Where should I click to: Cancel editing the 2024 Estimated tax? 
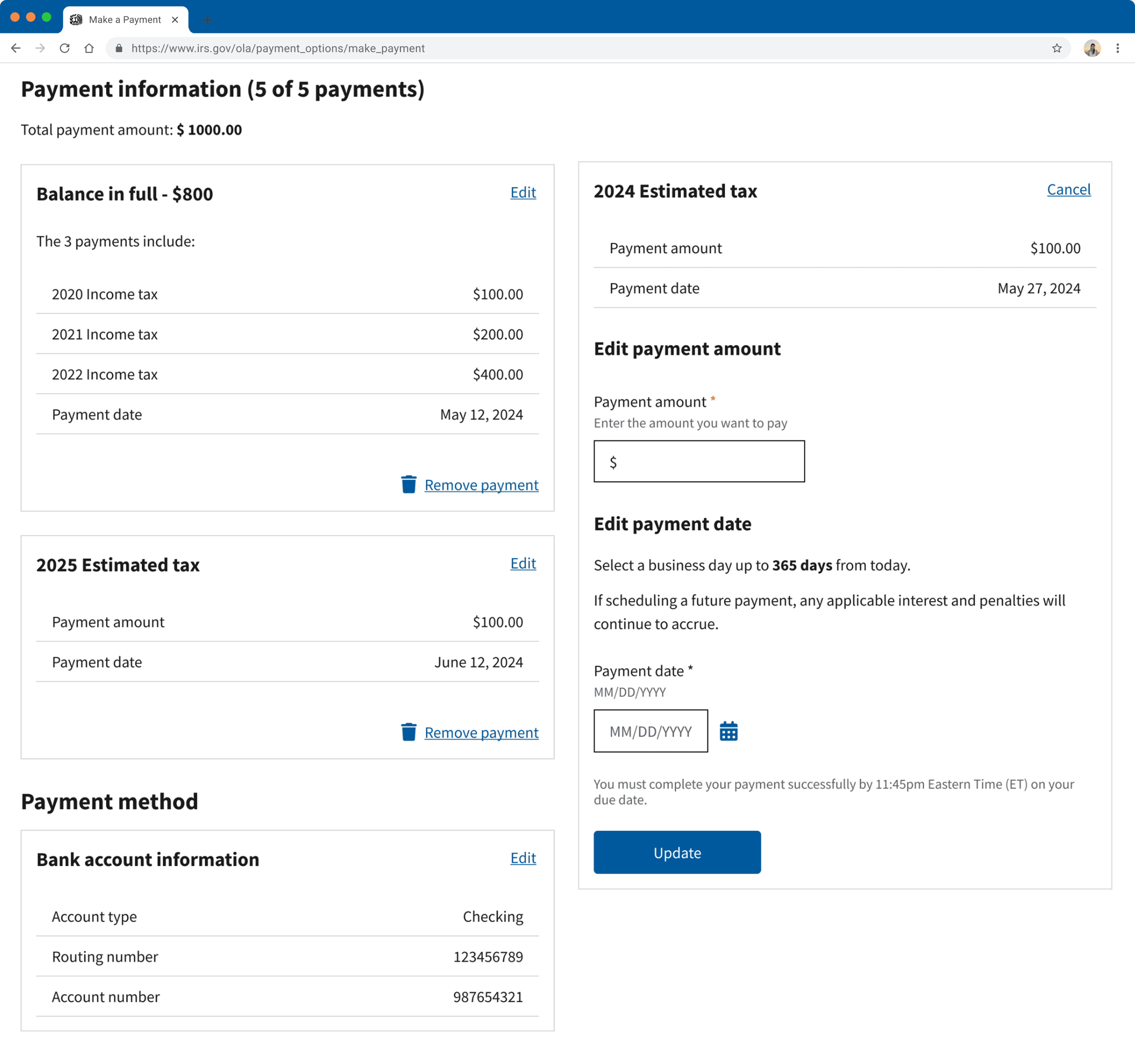(x=1068, y=190)
